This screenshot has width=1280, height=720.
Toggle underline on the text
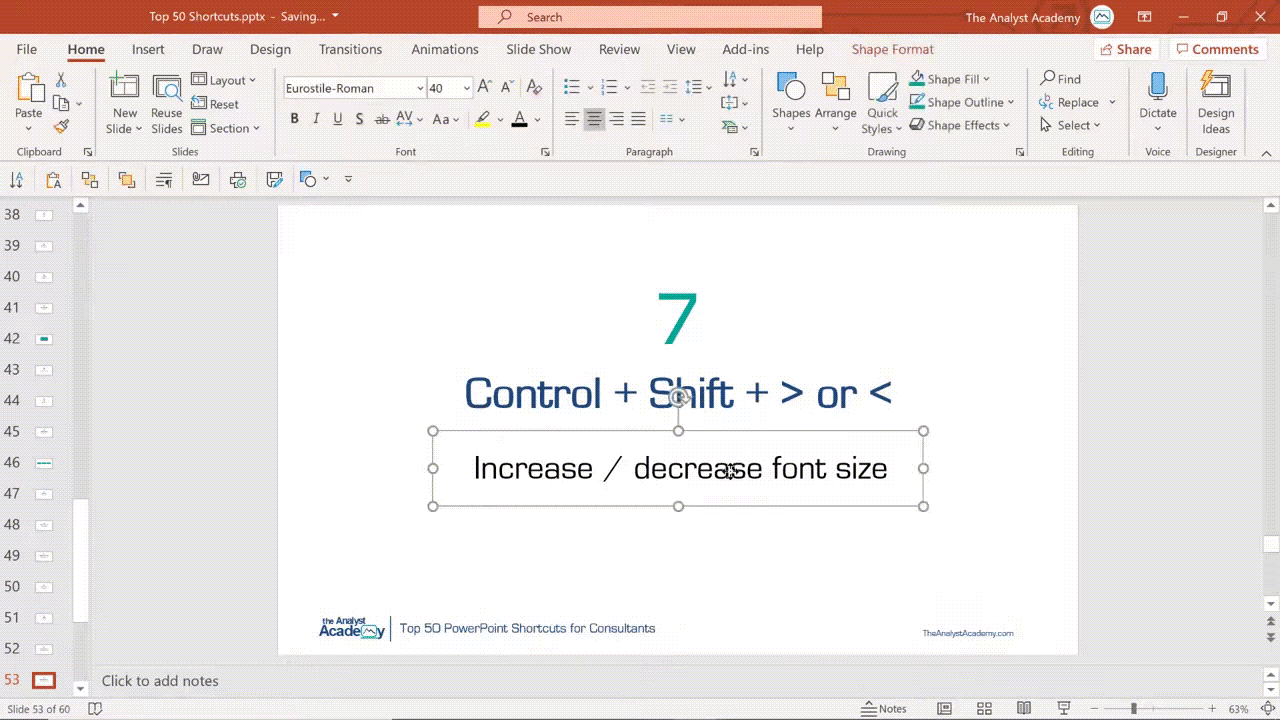pyautogui.click(x=338, y=119)
